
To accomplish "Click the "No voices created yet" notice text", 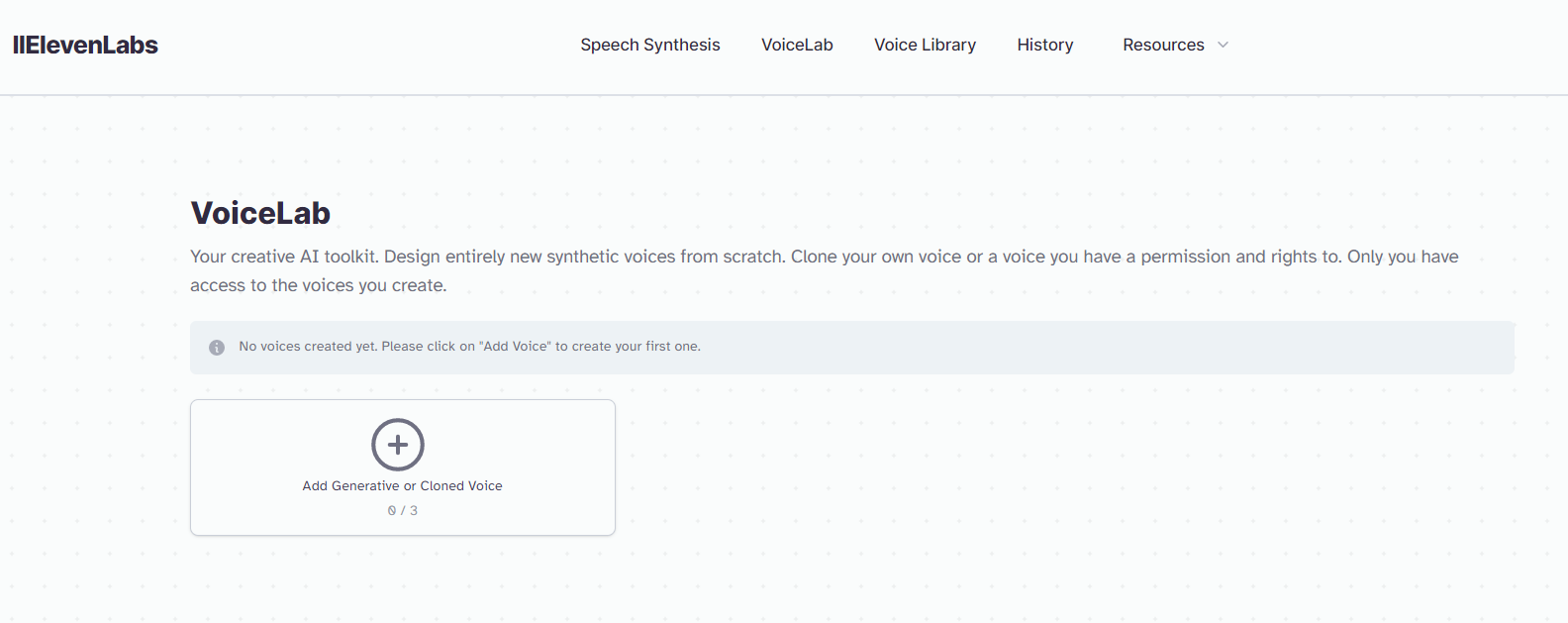I will pos(469,347).
